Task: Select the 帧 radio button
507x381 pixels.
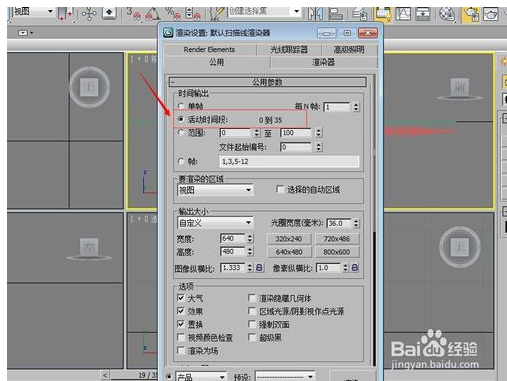Action: tap(181, 161)
